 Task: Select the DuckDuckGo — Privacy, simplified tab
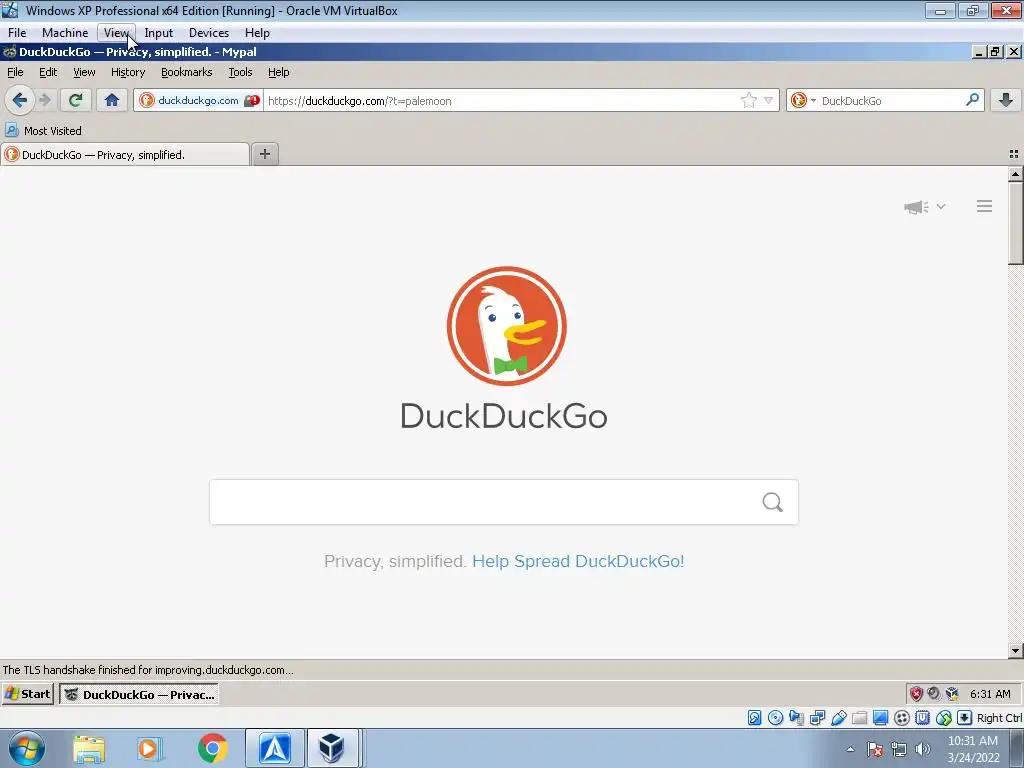(125, 155)
